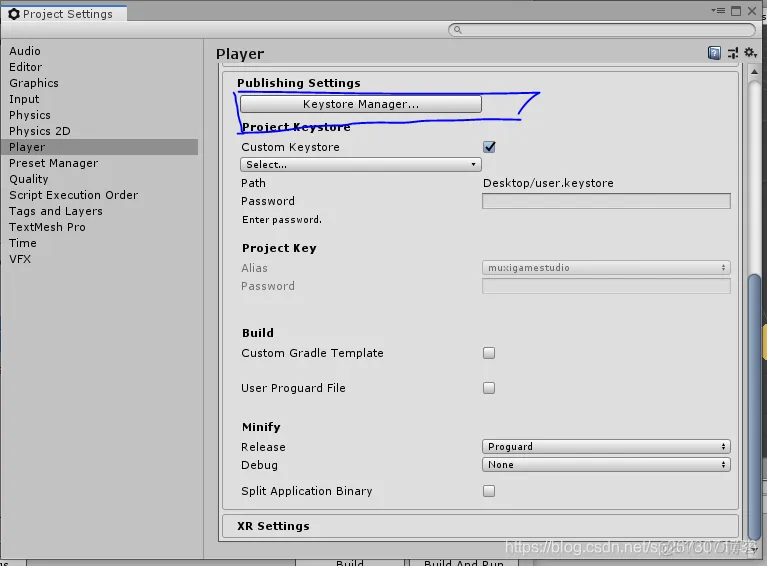Enable Split Application Binary checkbox

click(x=489, y=491)
